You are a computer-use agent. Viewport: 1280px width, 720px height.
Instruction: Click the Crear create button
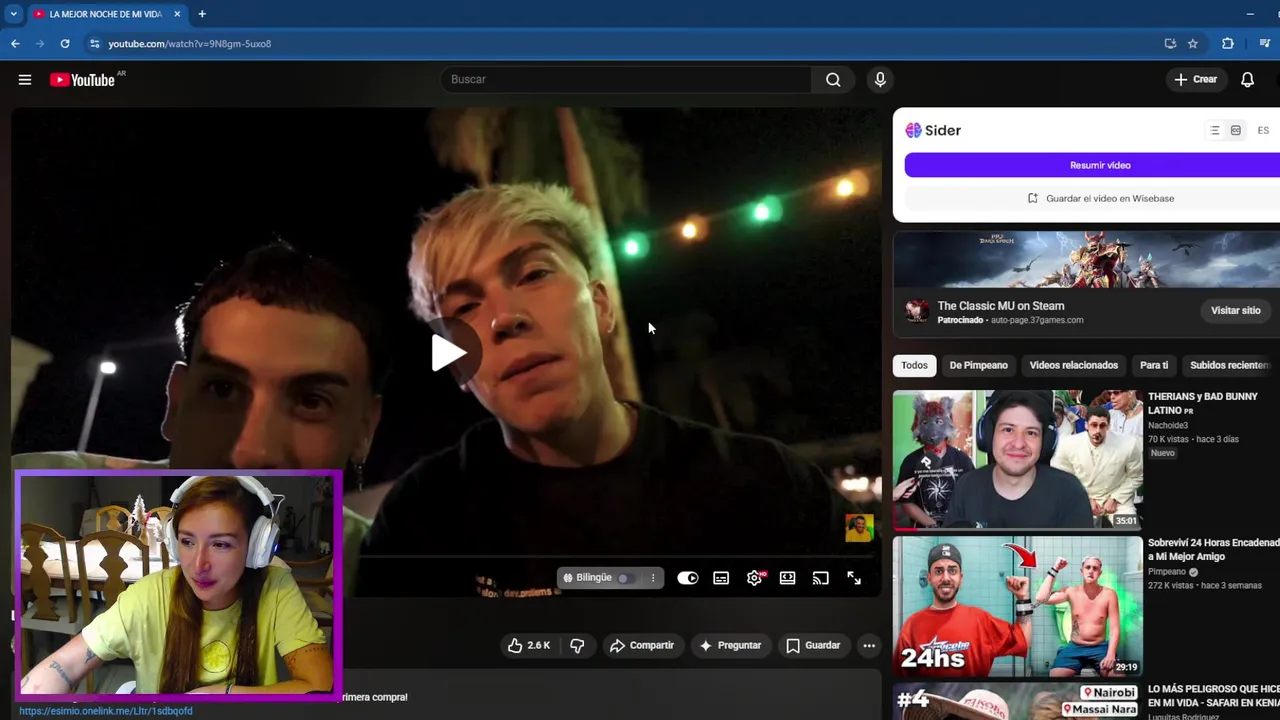pos(1196,80)
